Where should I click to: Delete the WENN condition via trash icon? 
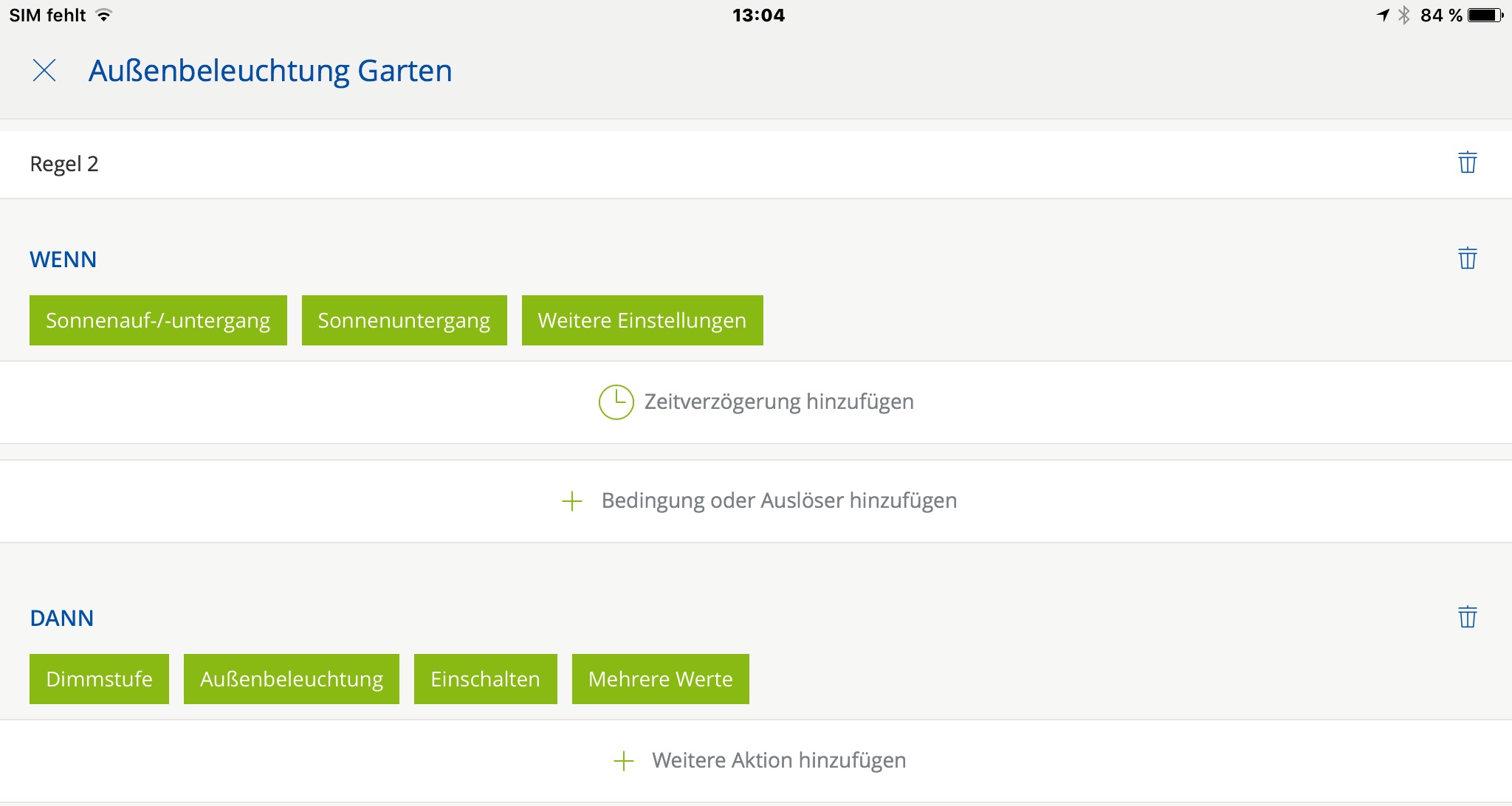point(1467,258)
